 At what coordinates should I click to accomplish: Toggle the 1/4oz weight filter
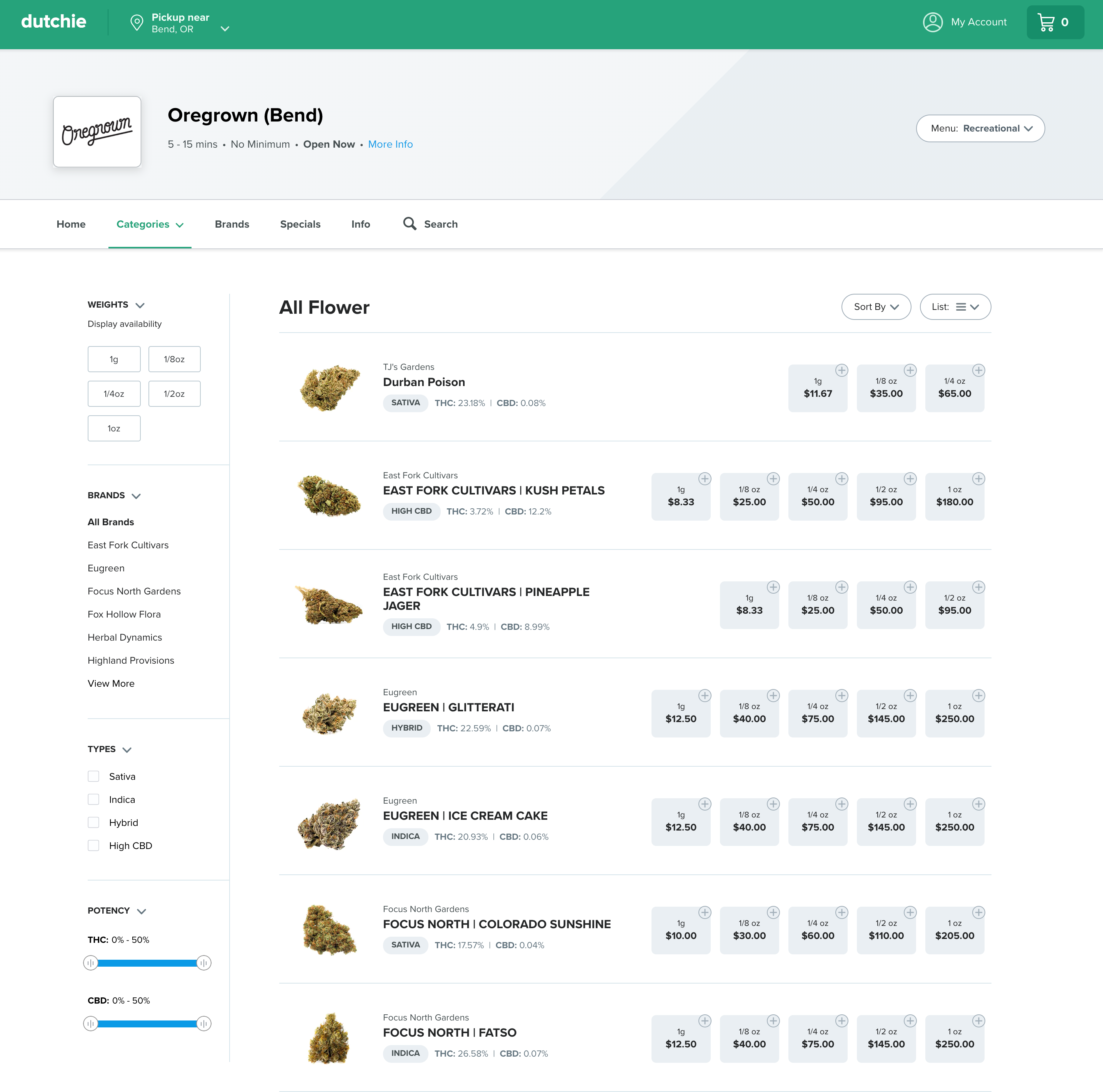pos(114,393)
